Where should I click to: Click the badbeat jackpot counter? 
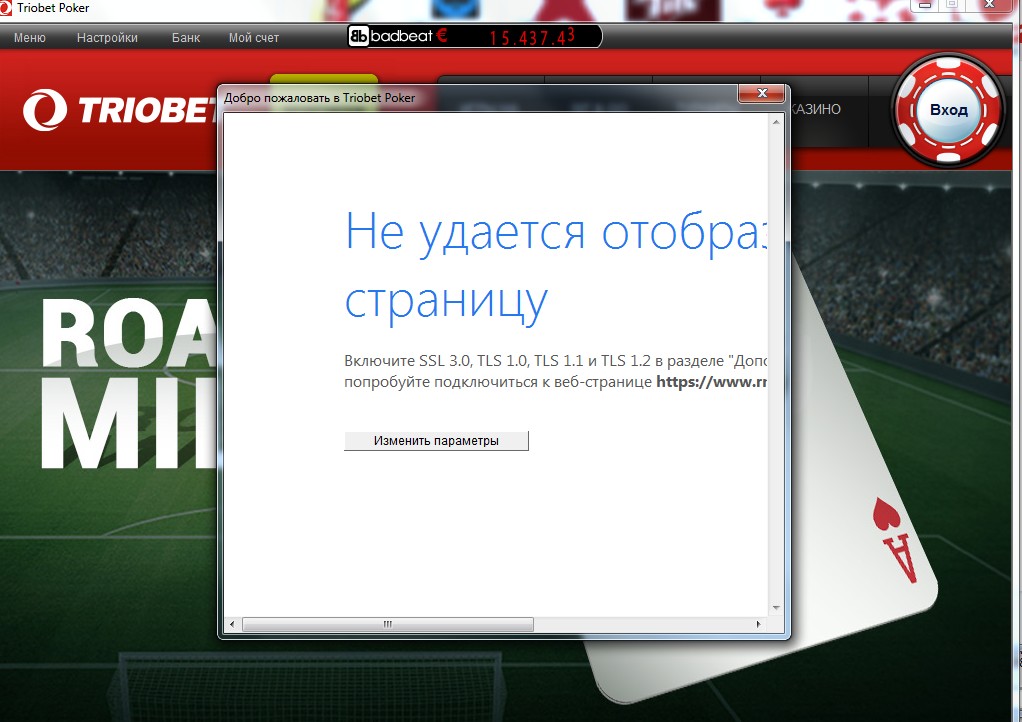(474, 36)
